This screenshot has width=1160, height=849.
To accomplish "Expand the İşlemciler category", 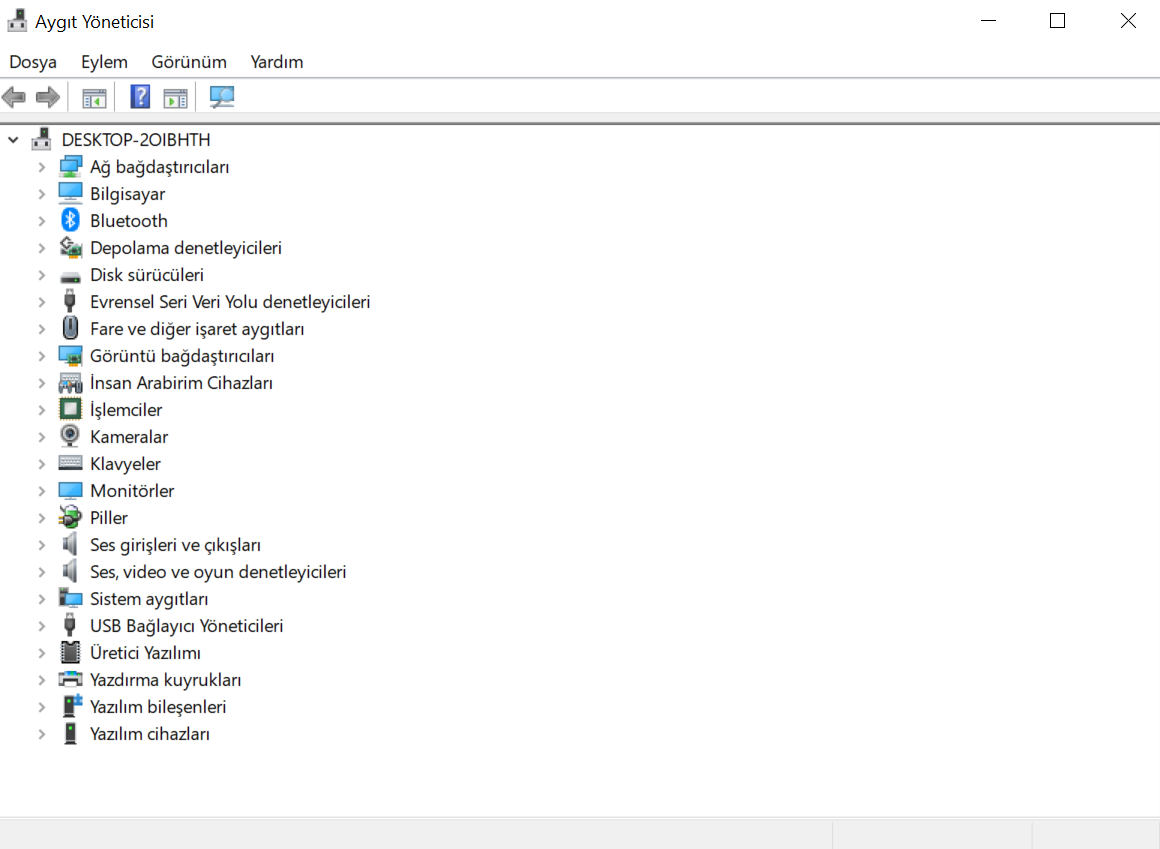I will tap(41, 409).
